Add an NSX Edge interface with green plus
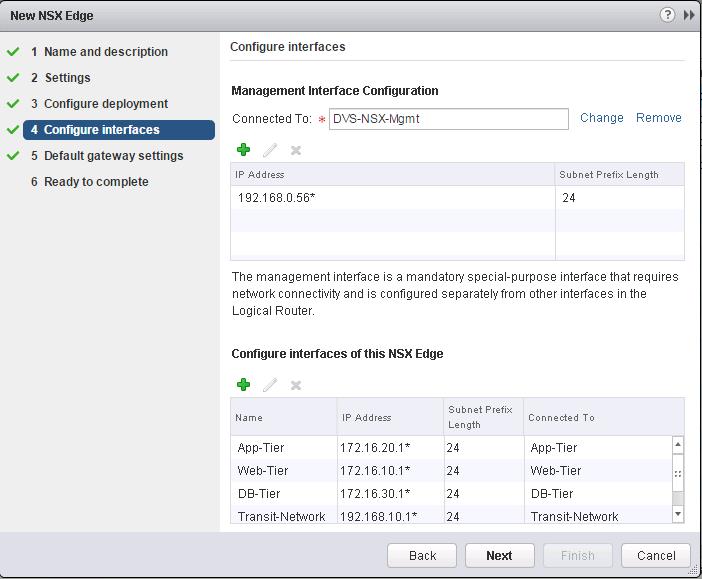702x579 pixels. point(244,384)
